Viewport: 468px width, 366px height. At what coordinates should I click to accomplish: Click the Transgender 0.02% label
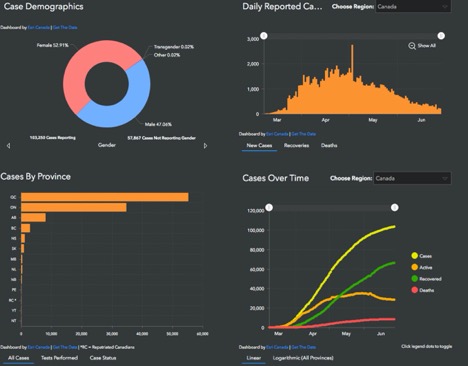[x=174, y=47]
